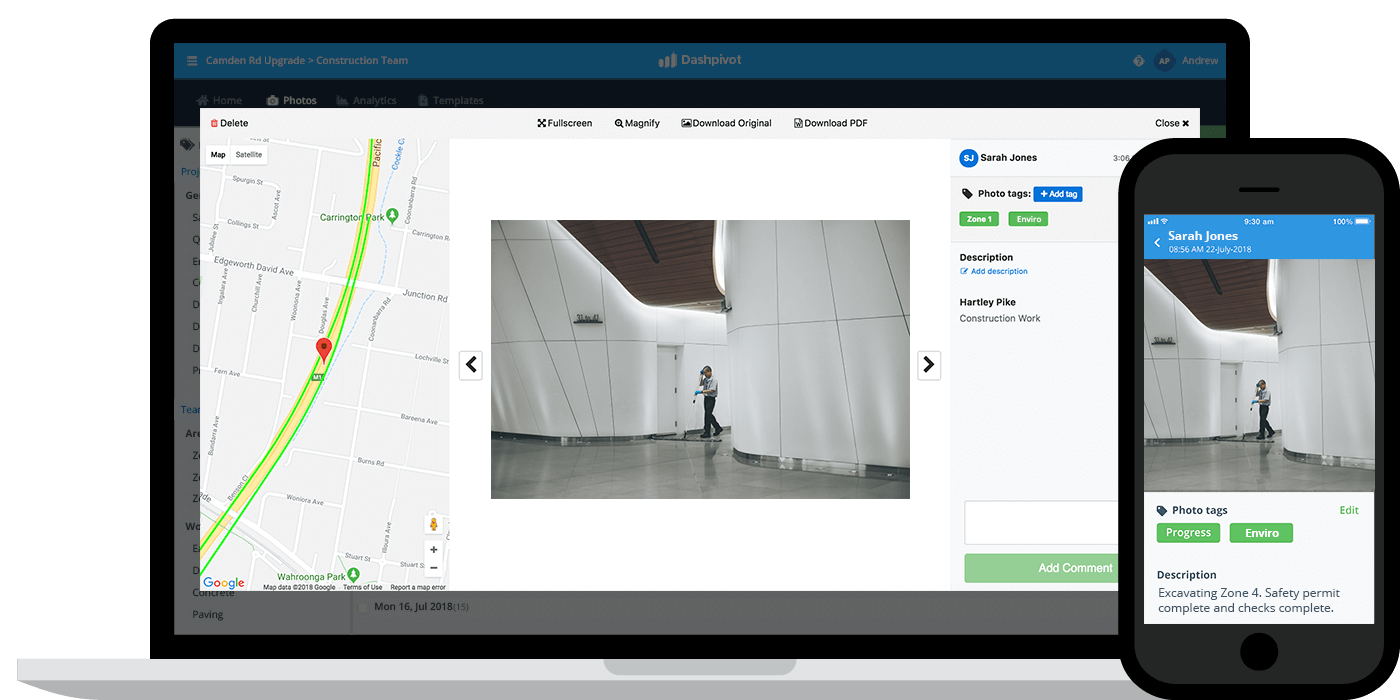Screen dimensions: 1400x700
Task: Open the Home tab
Action: (220, 101)
